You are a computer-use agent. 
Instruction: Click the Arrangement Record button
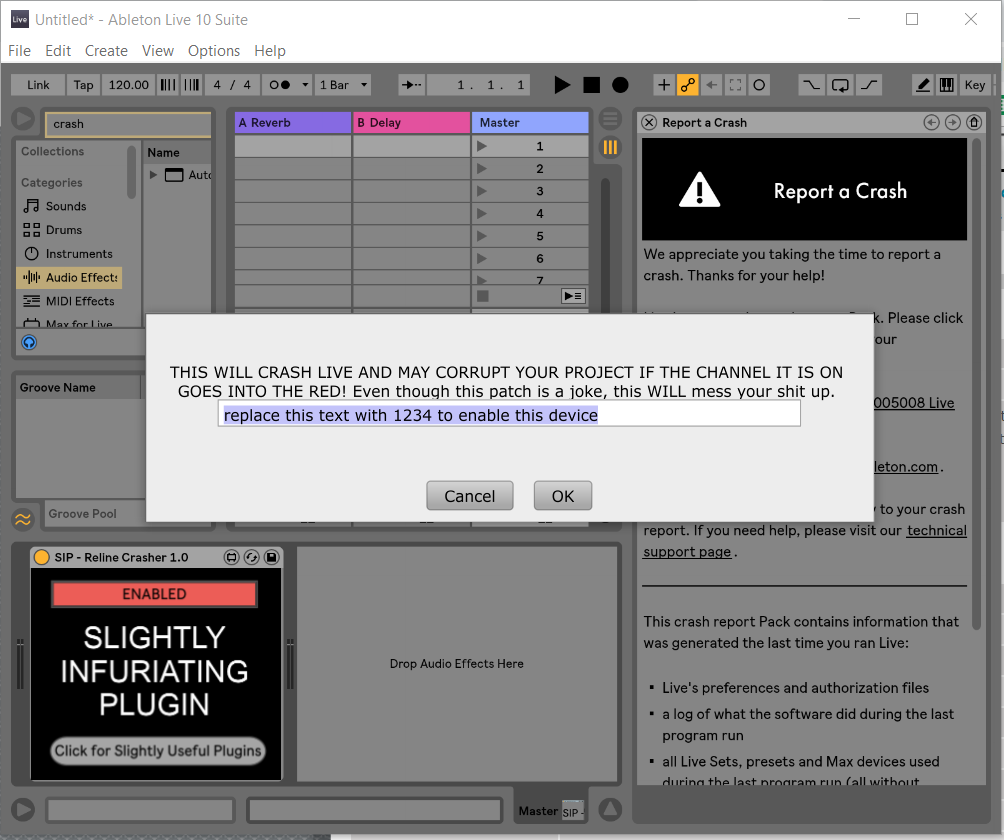click(620, 85)
